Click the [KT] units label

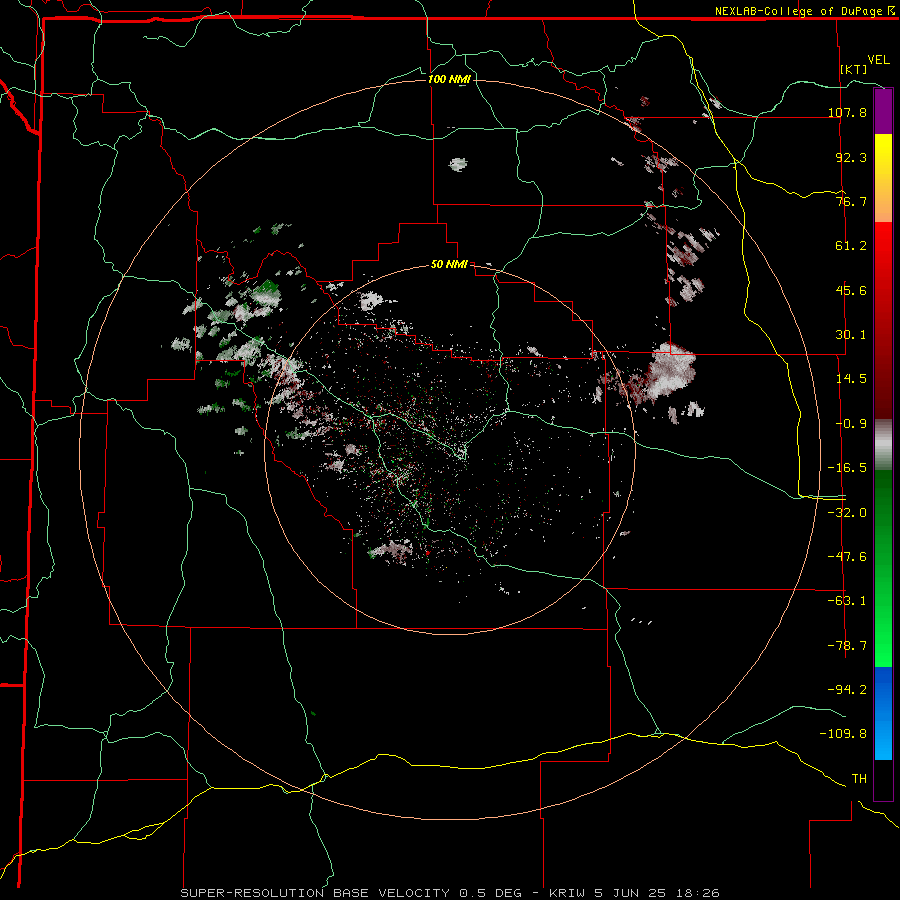pyautogui.click(x=854, y=69)
